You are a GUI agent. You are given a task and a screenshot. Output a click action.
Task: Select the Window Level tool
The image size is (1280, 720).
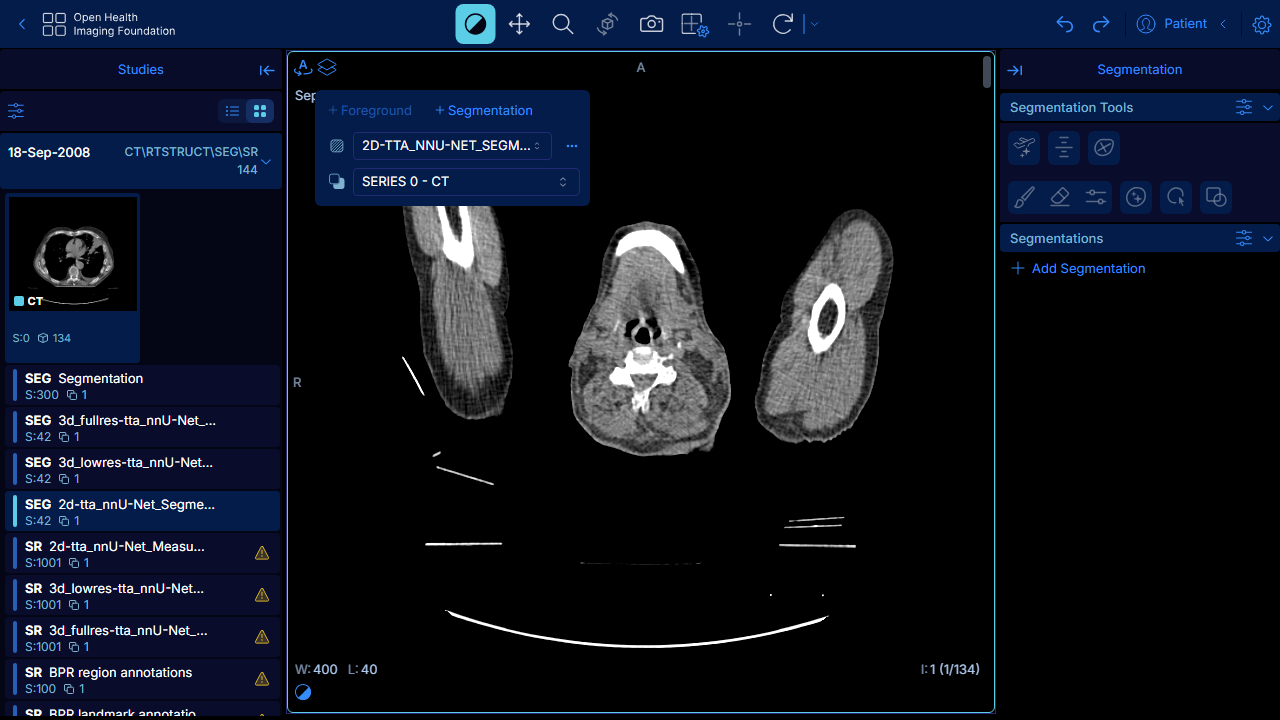(475, 24)
